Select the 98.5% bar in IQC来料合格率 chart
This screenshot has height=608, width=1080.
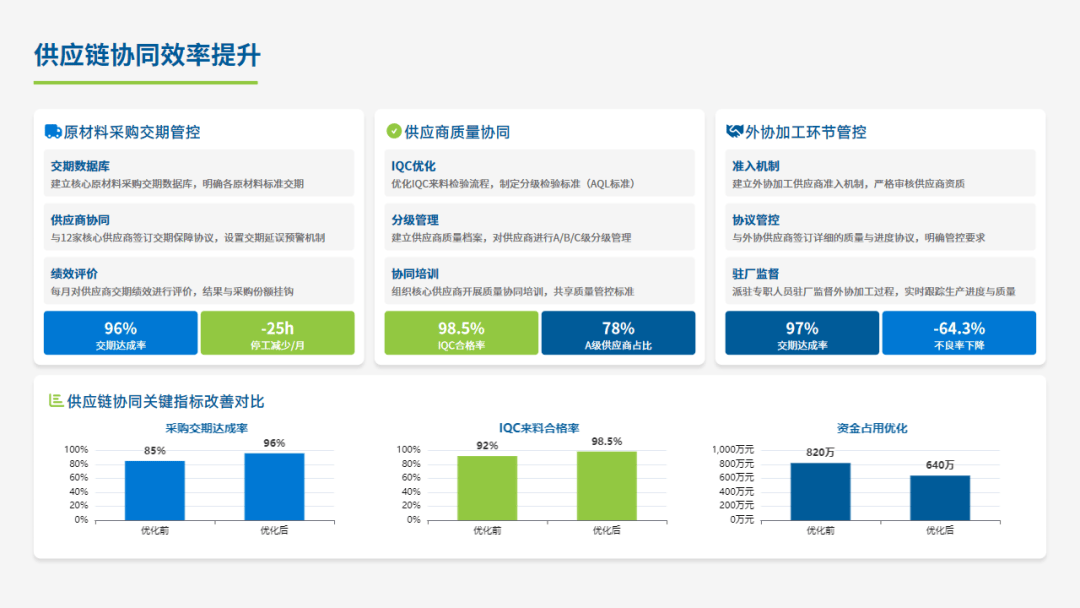[606, 485]
